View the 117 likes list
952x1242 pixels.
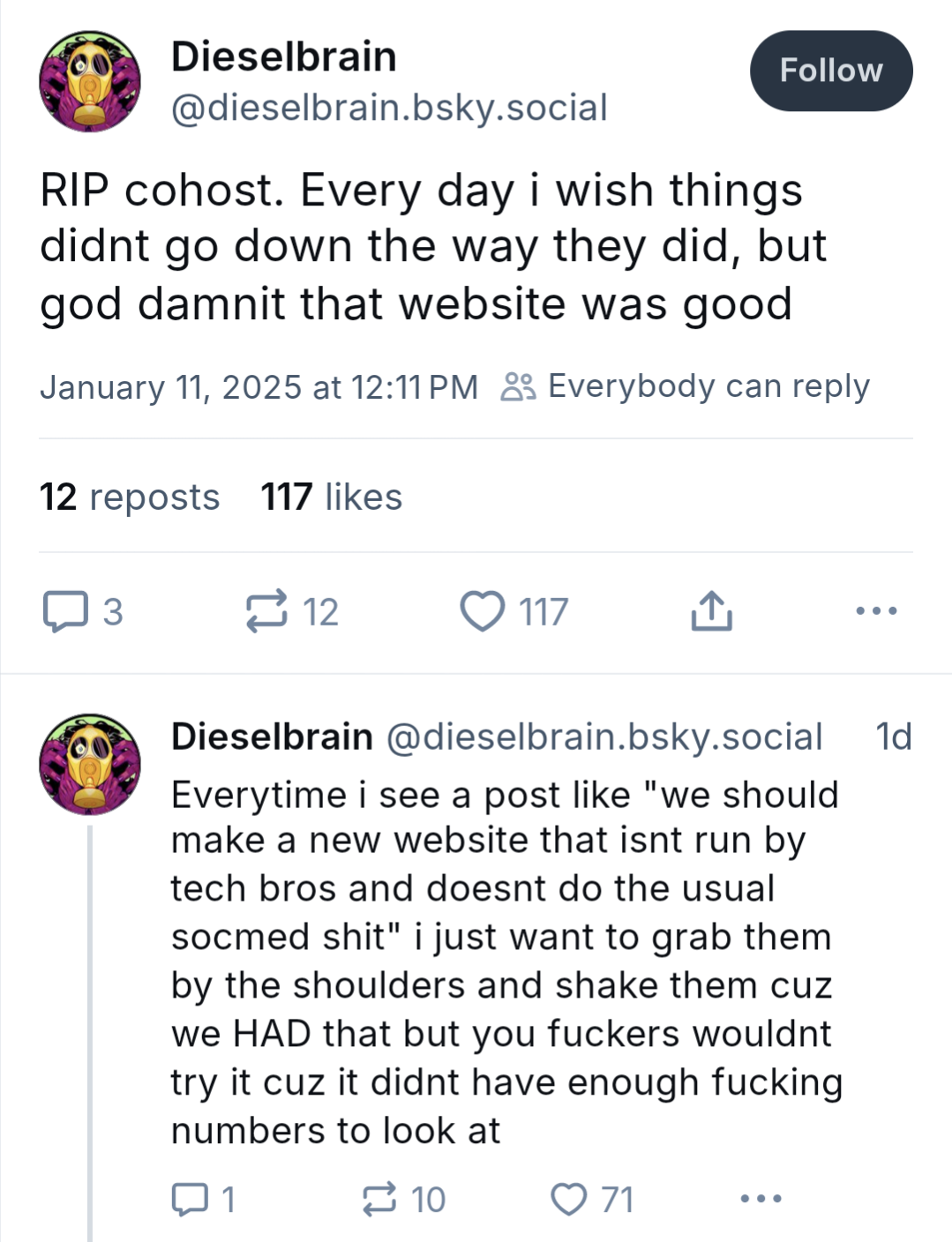coord(331,498)
